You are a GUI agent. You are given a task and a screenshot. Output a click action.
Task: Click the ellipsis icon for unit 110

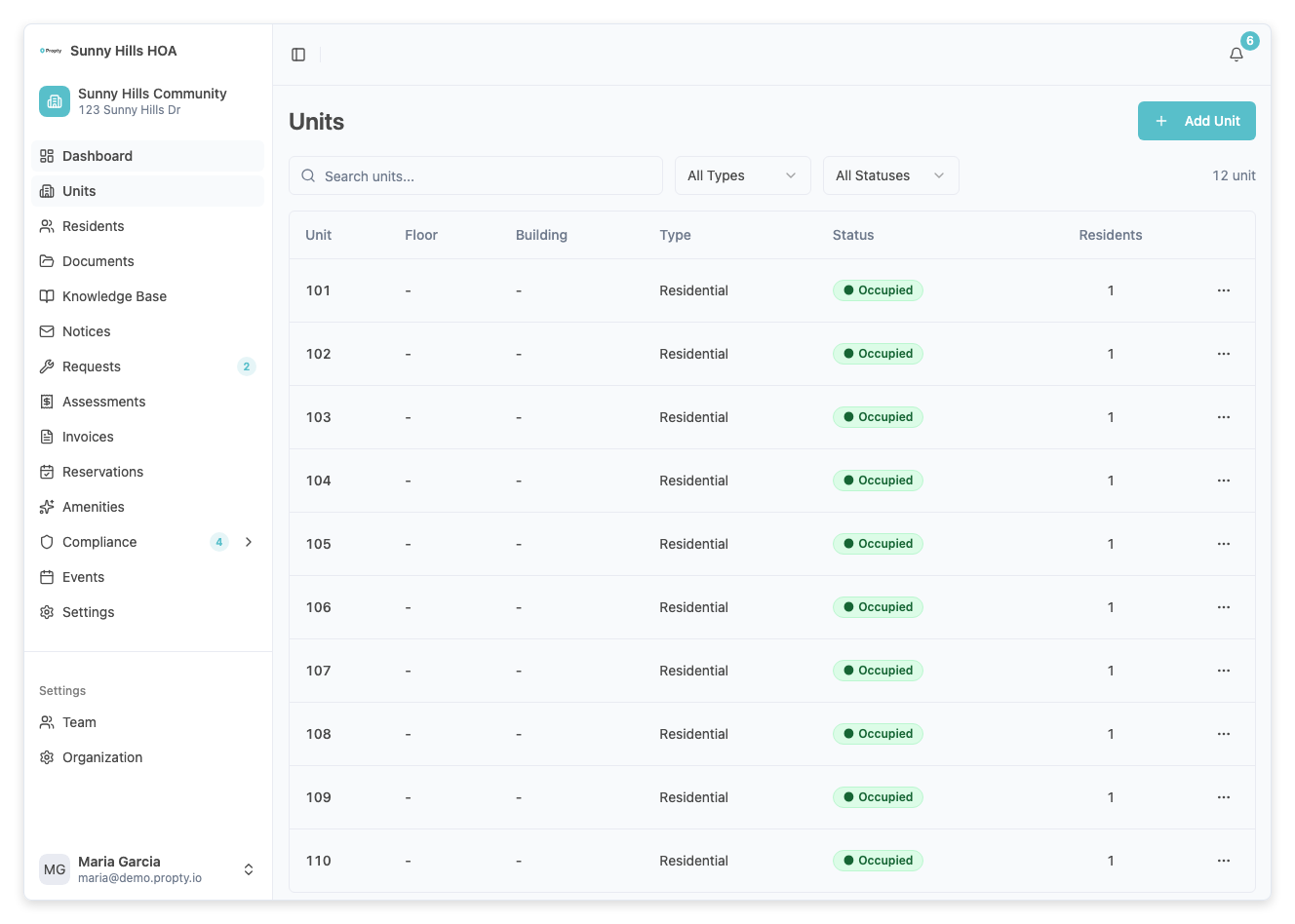1223,861
